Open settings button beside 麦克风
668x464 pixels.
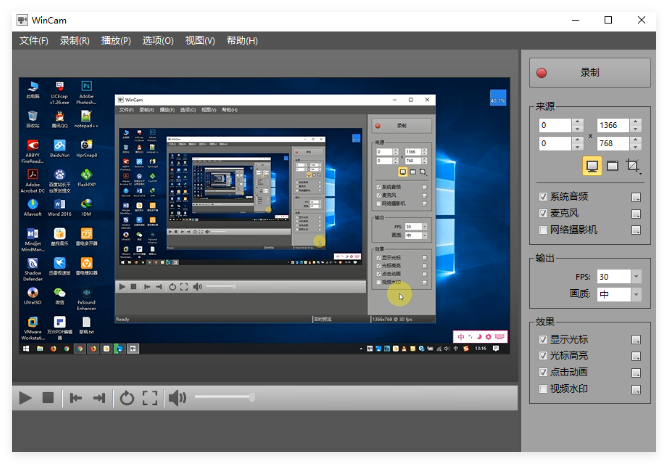(x=636, y=213)
